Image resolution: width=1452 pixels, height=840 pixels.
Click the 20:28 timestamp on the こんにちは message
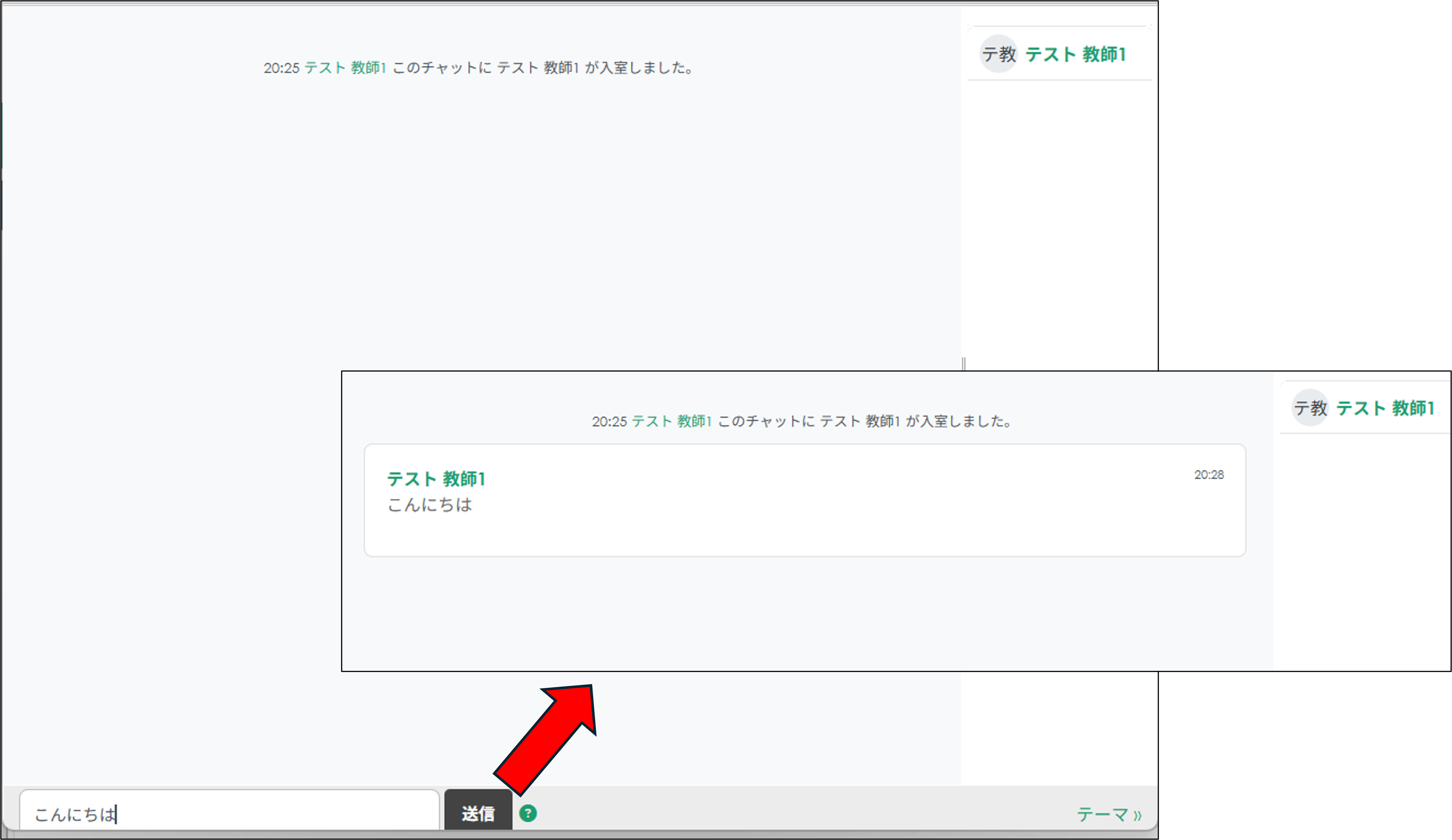click(x=1209, y=475)
